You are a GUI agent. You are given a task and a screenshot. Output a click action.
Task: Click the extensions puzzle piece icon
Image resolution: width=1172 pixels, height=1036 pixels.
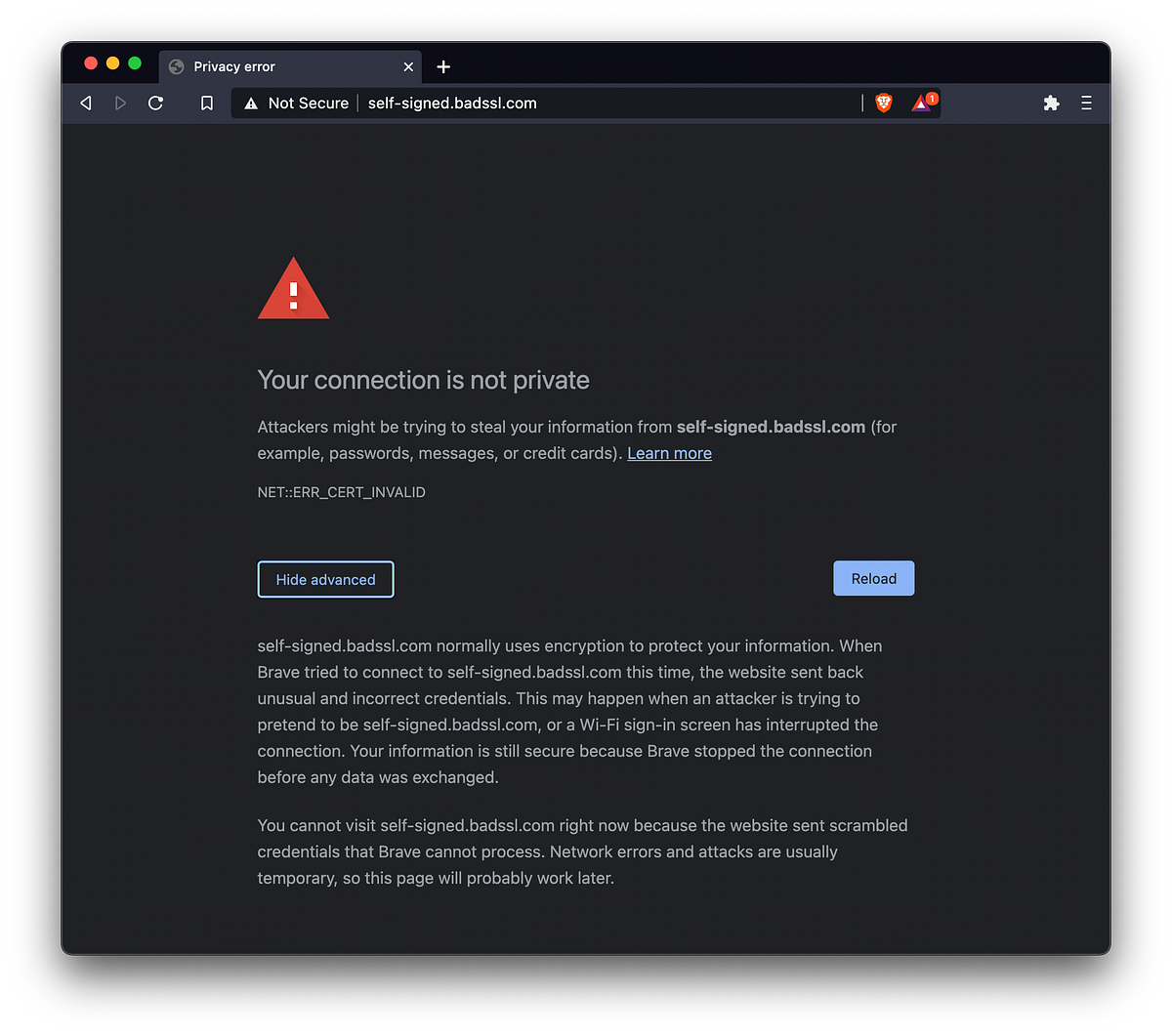click(x=1051, y=103)
